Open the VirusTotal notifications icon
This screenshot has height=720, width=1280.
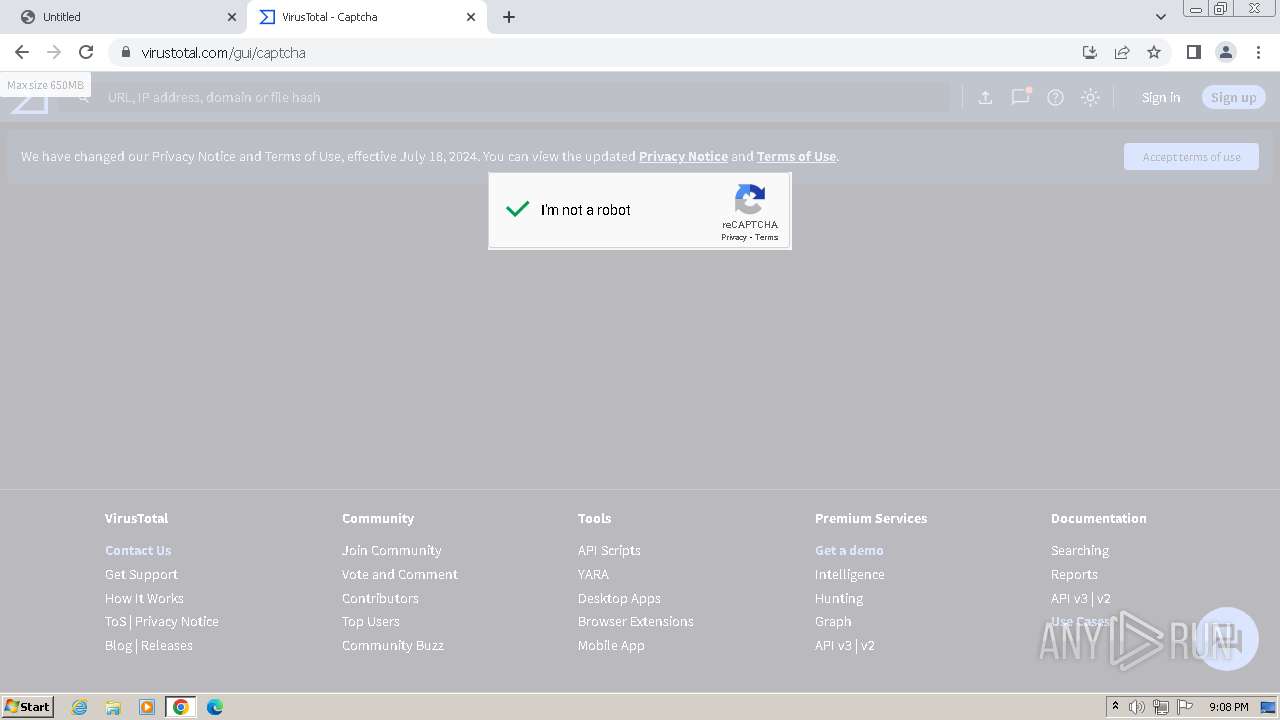tap(1020, 97)
